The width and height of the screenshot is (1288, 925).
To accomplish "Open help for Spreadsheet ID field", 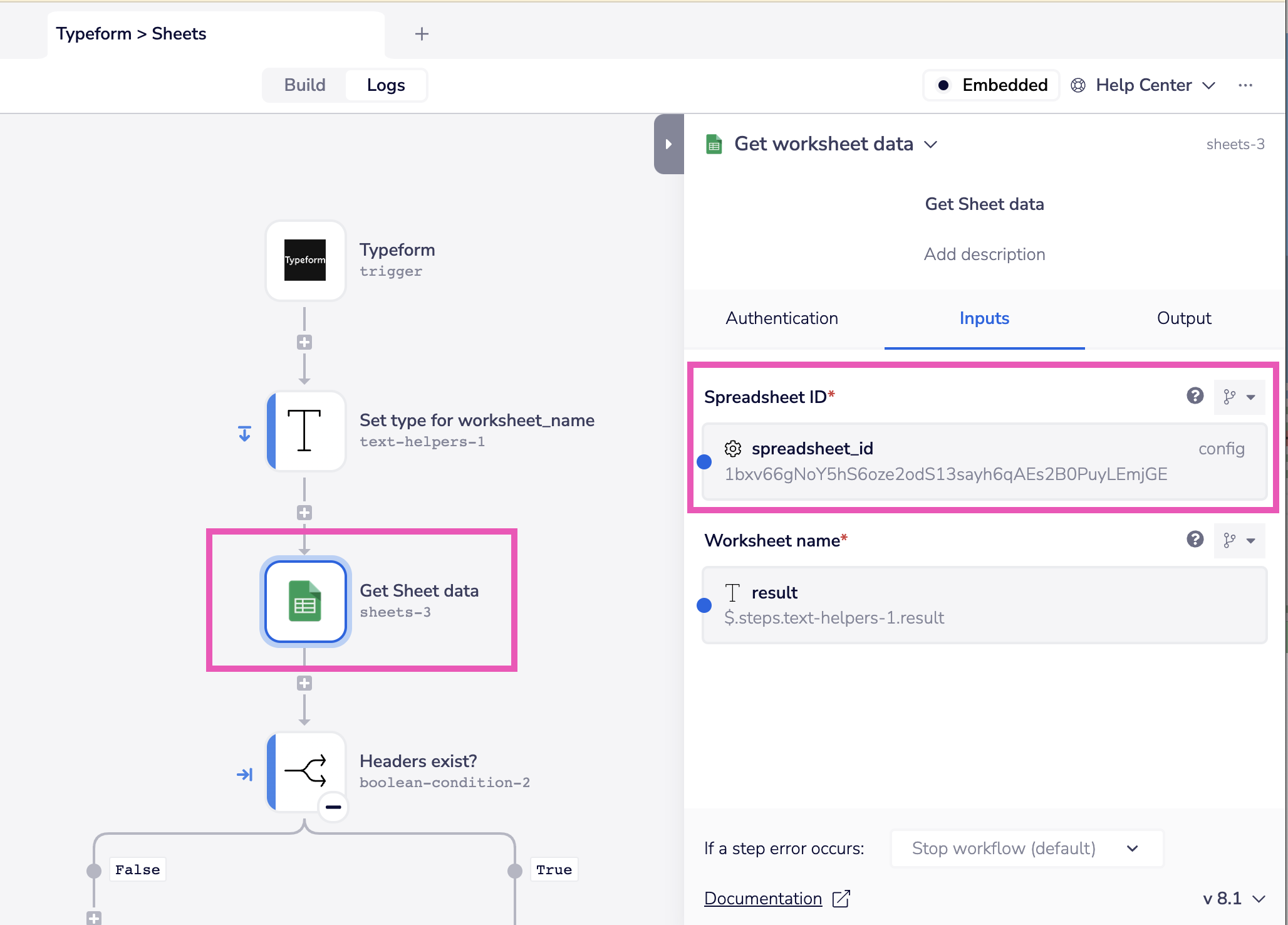I will point(1195,396).
